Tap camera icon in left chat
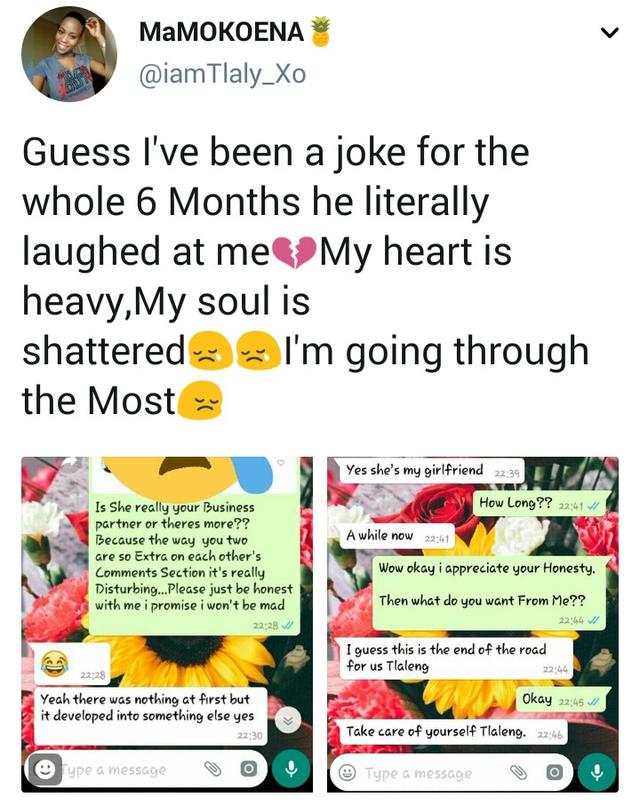The image size is (640, 805). 248,770
